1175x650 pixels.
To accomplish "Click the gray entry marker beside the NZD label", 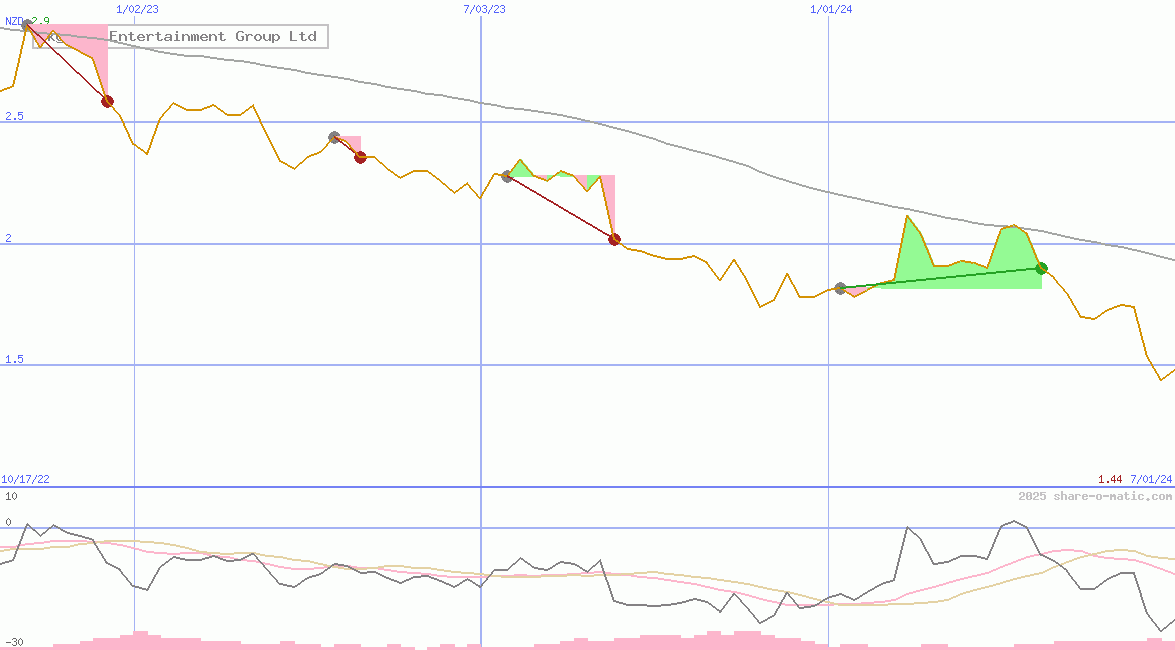I will [x=27, y=26].
